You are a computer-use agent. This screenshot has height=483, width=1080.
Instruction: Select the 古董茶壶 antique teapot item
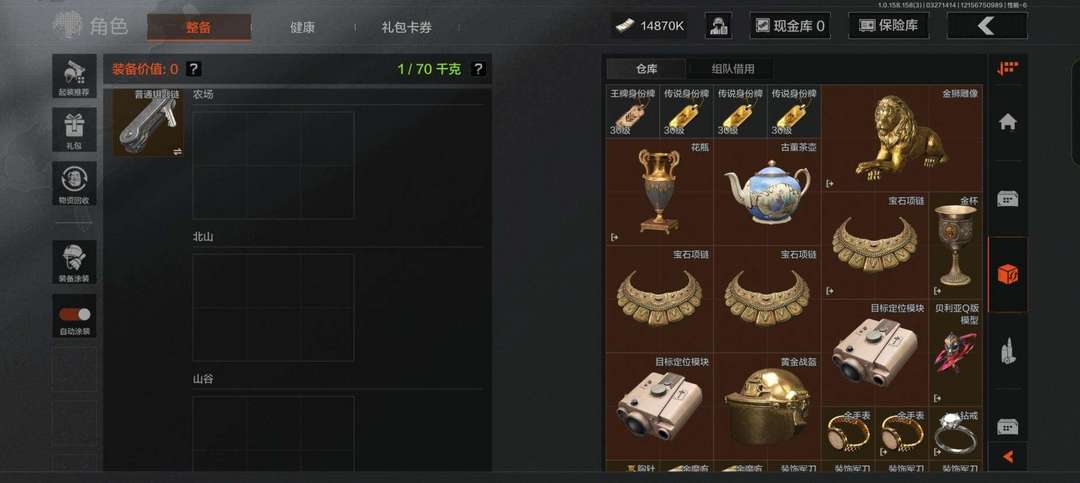[x=767, y=192]
